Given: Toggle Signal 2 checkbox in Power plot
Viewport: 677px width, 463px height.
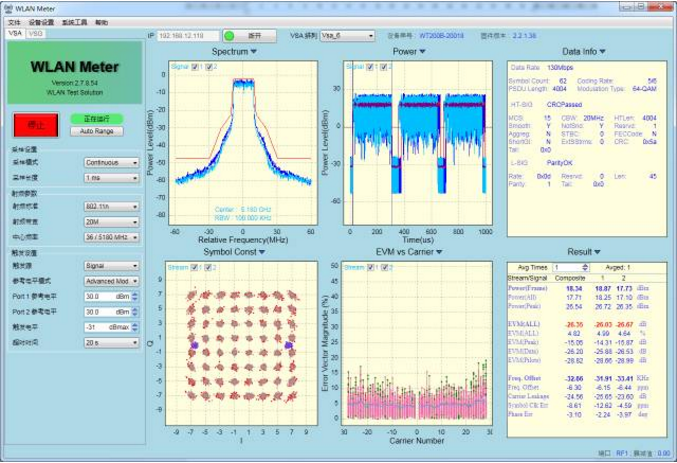Looking at the screenshot, I should point(384,67).
